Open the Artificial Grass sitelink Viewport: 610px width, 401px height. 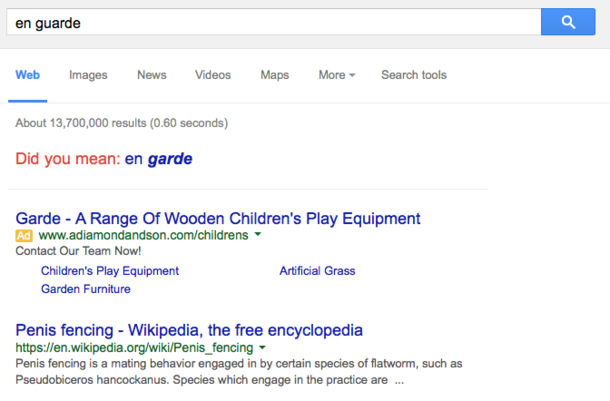317,271
